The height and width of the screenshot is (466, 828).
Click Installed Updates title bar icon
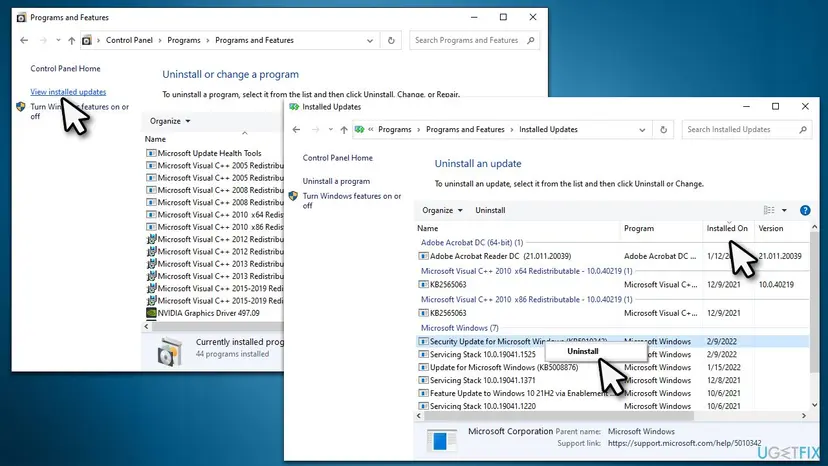(294, 107)
